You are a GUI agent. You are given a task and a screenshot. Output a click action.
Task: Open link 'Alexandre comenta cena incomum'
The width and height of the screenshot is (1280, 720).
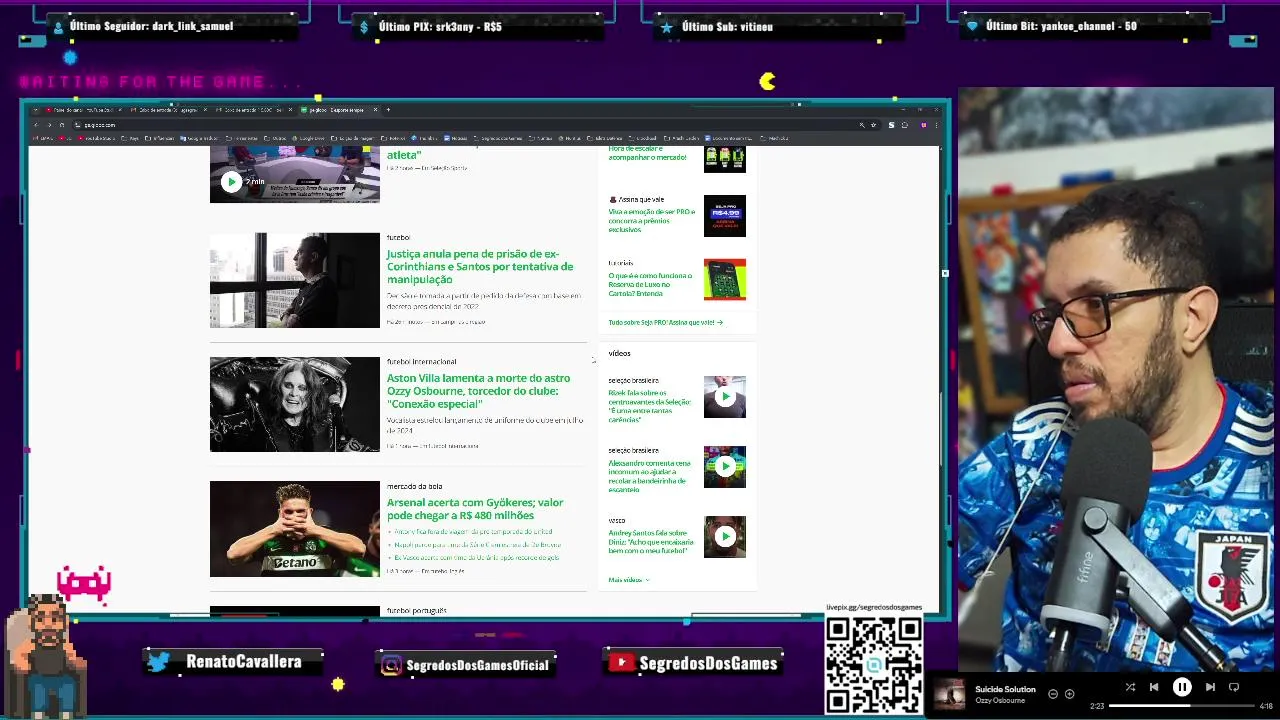coord(650,476)
